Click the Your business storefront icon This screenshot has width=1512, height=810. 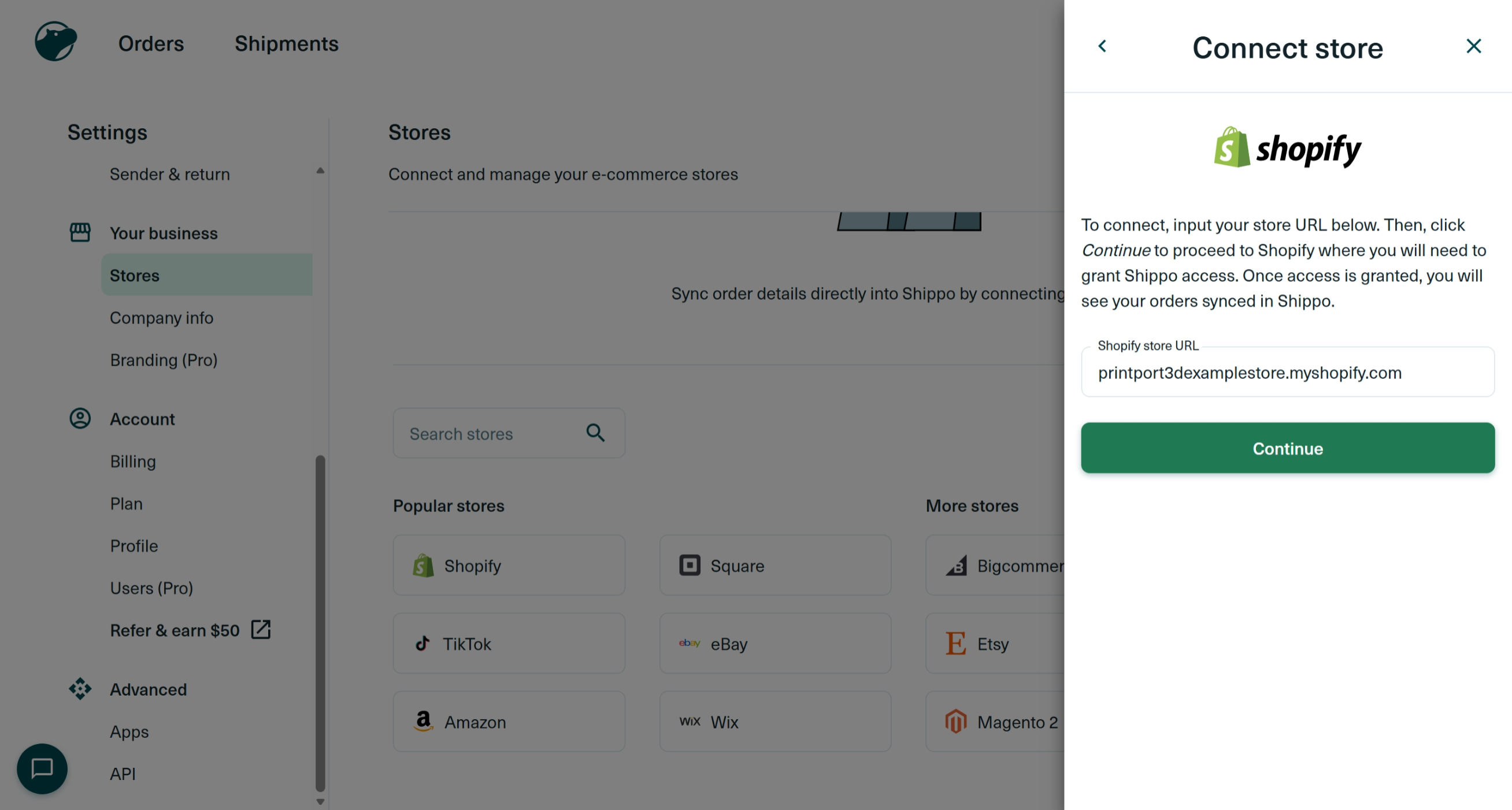(80, 232)
